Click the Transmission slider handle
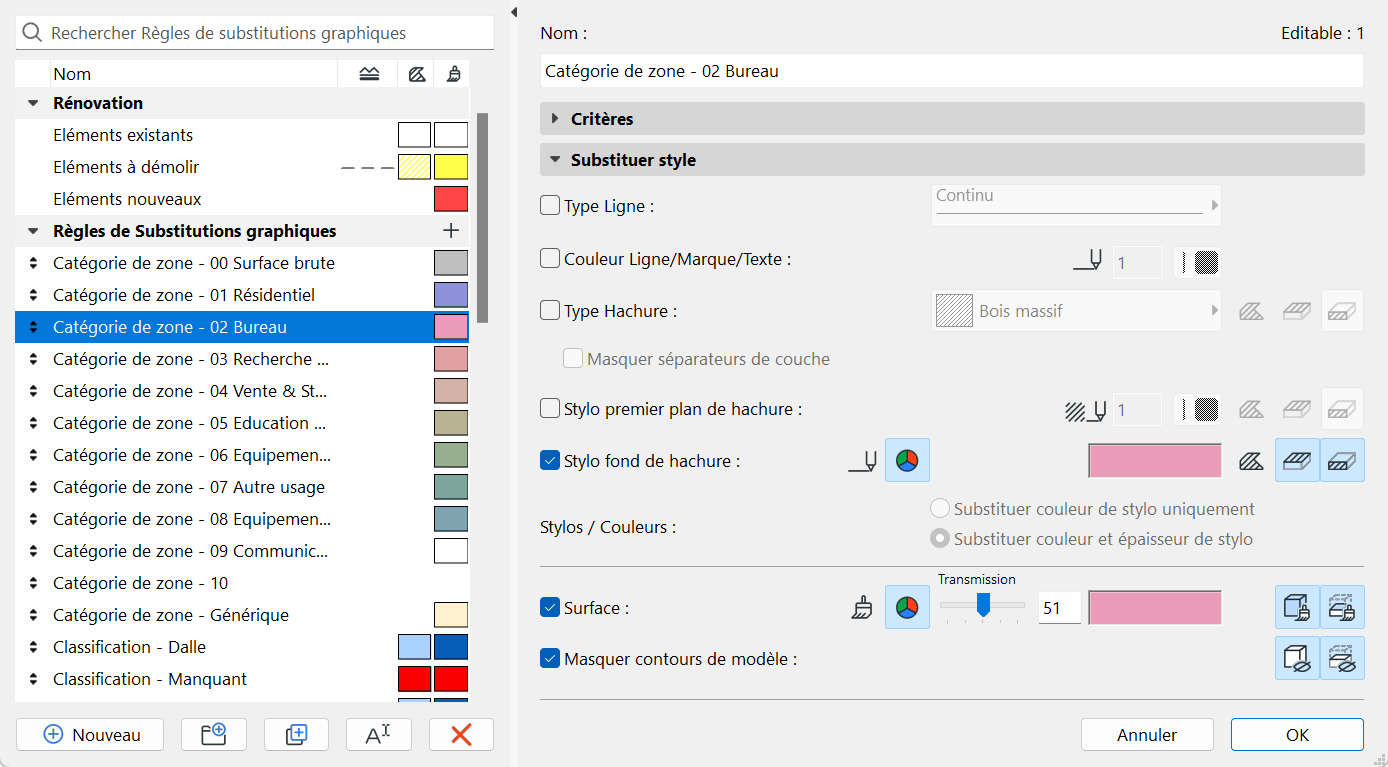 pyautogui.click(x=983, y=604)
